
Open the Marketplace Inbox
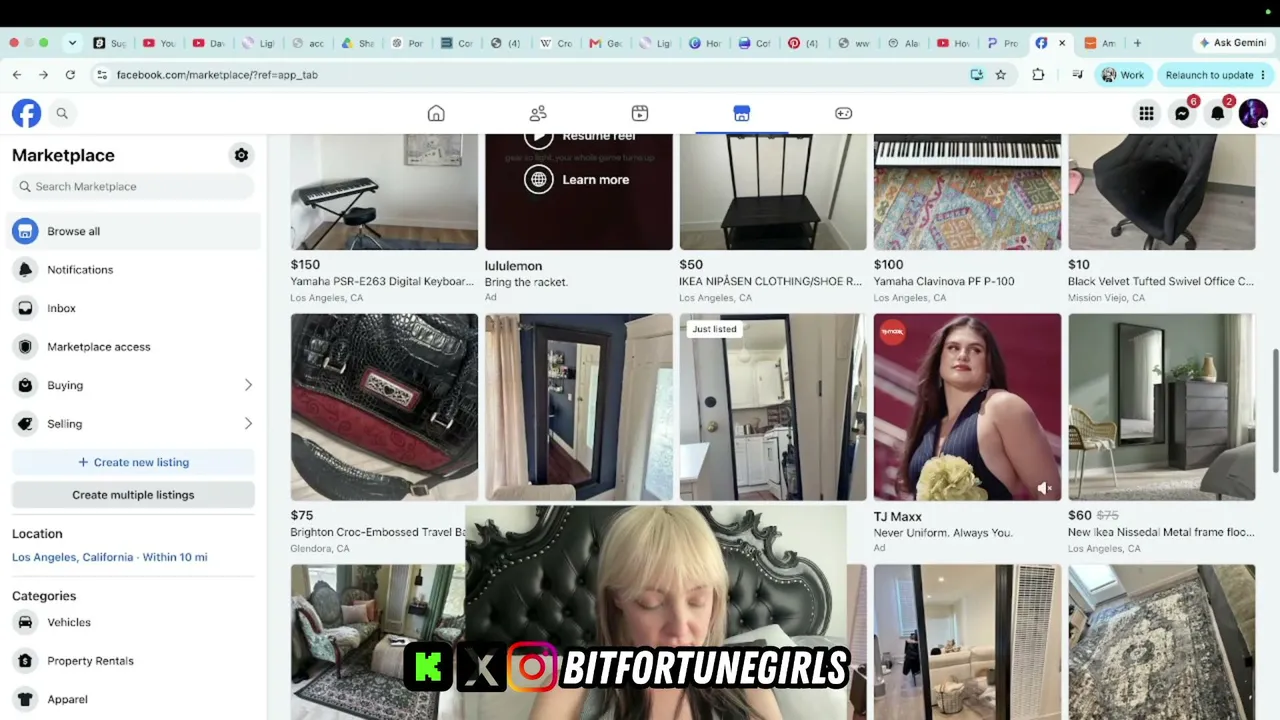click(133, 308)
